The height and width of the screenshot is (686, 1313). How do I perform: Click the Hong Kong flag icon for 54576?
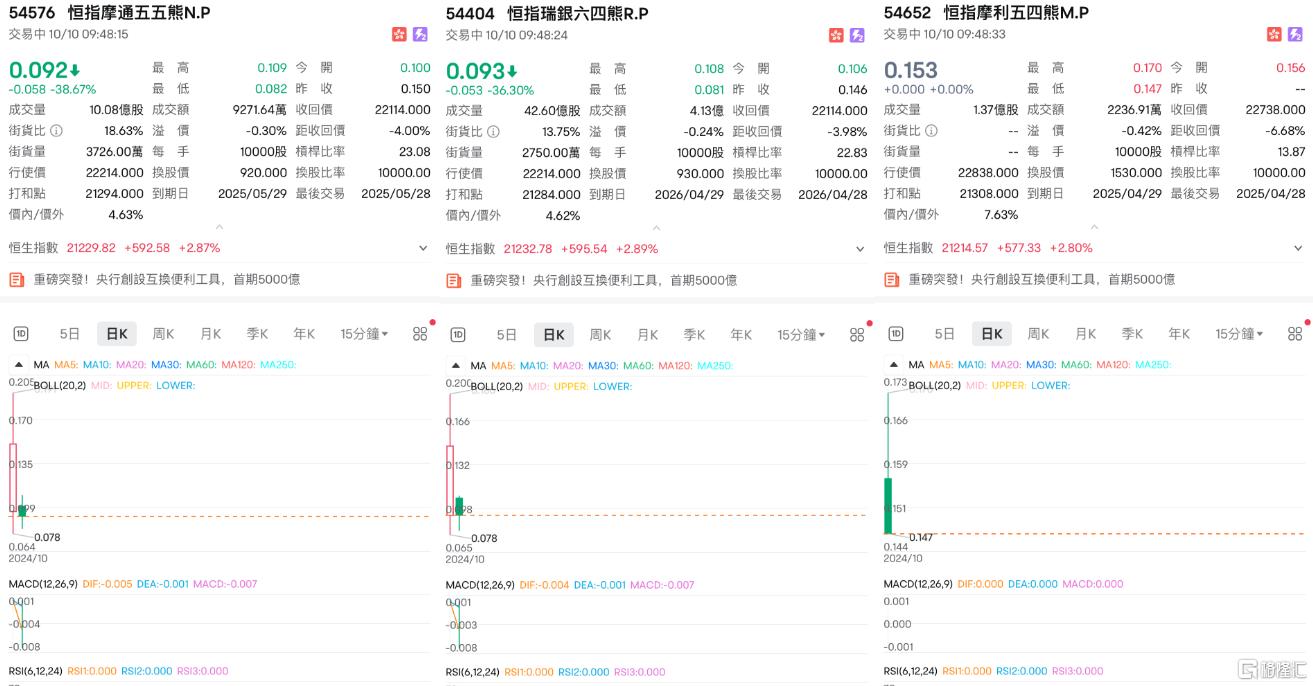click(400, 35)
